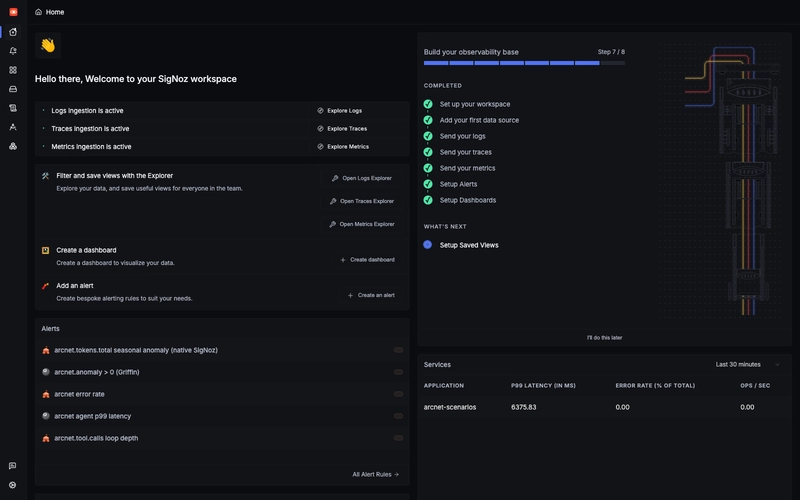Click the tag pill on arcnet error rate row
The image size is (800, 500).
pos(398,394)
